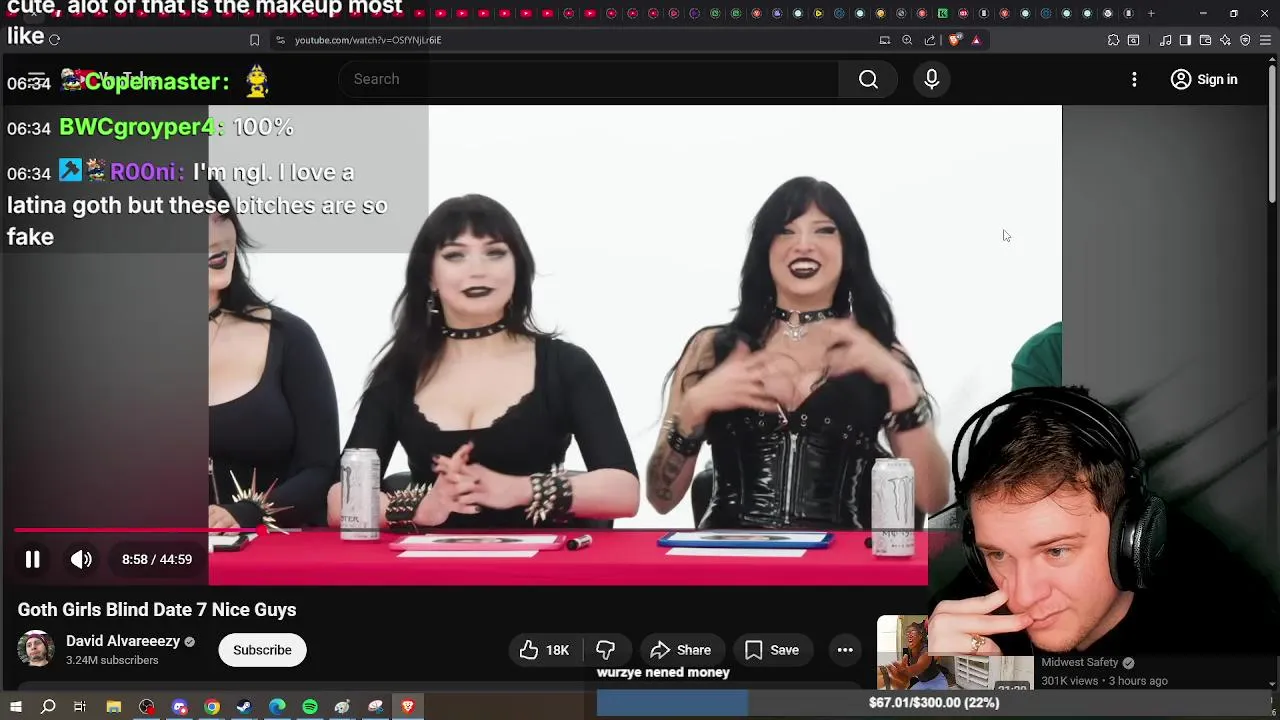Open Brave Shields lion icon
The height and width of the screenshot is (720, 1280).
point(954,40)
